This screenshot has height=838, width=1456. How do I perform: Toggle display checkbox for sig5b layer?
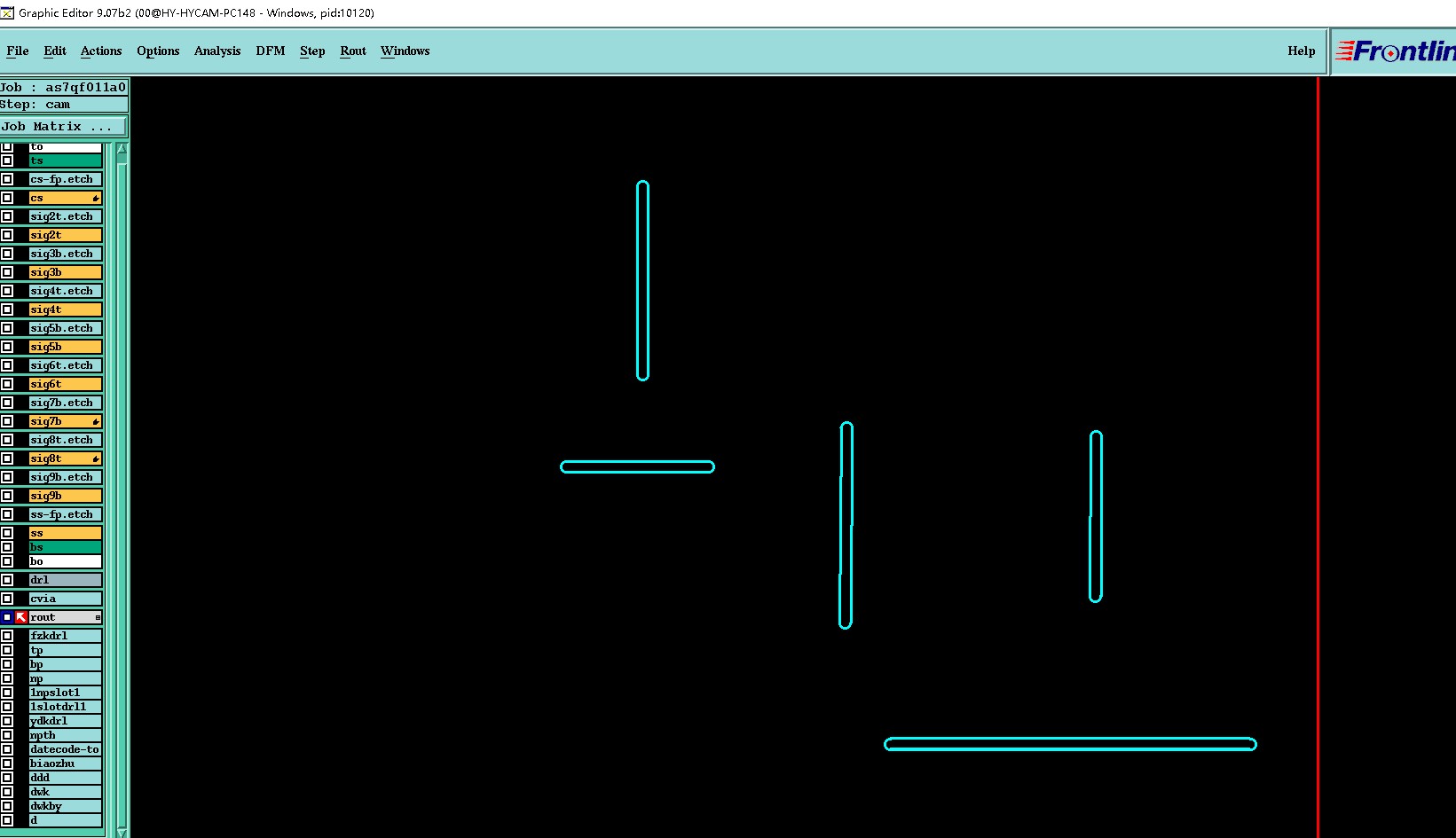(x=7, y=347)
